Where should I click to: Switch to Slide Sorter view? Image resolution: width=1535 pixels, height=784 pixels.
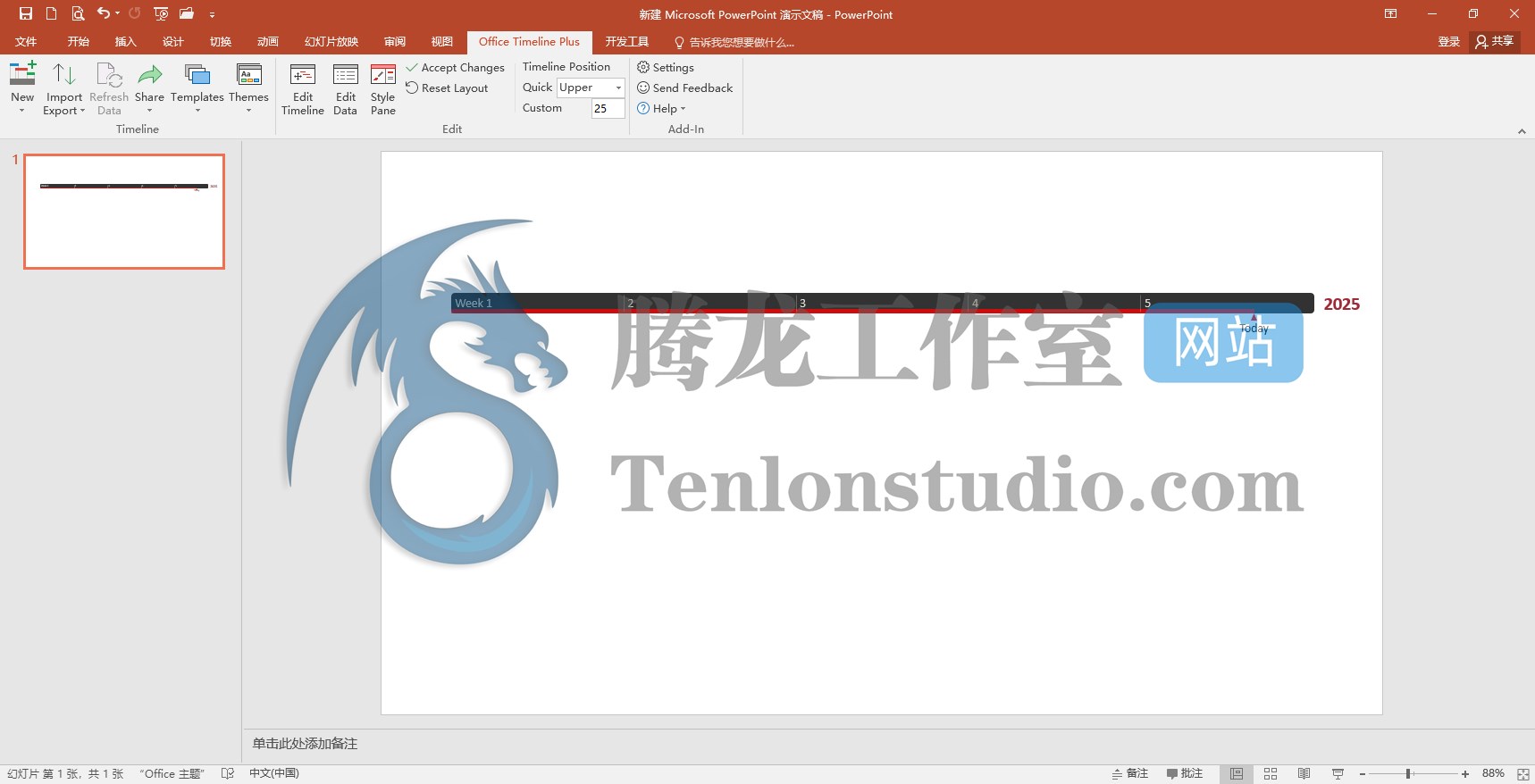pyautogui.click(x=1271, y=773)
